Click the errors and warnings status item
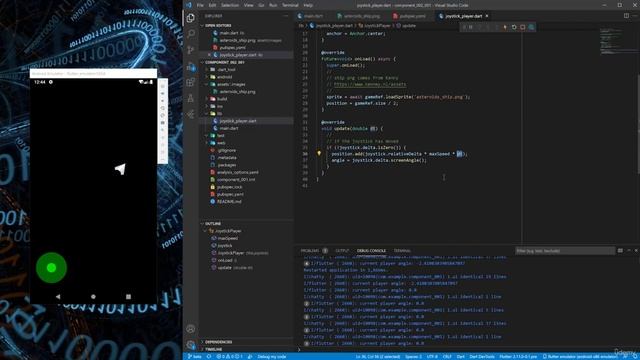This screenshot has width=640, height=360. [x=229, y=356]
